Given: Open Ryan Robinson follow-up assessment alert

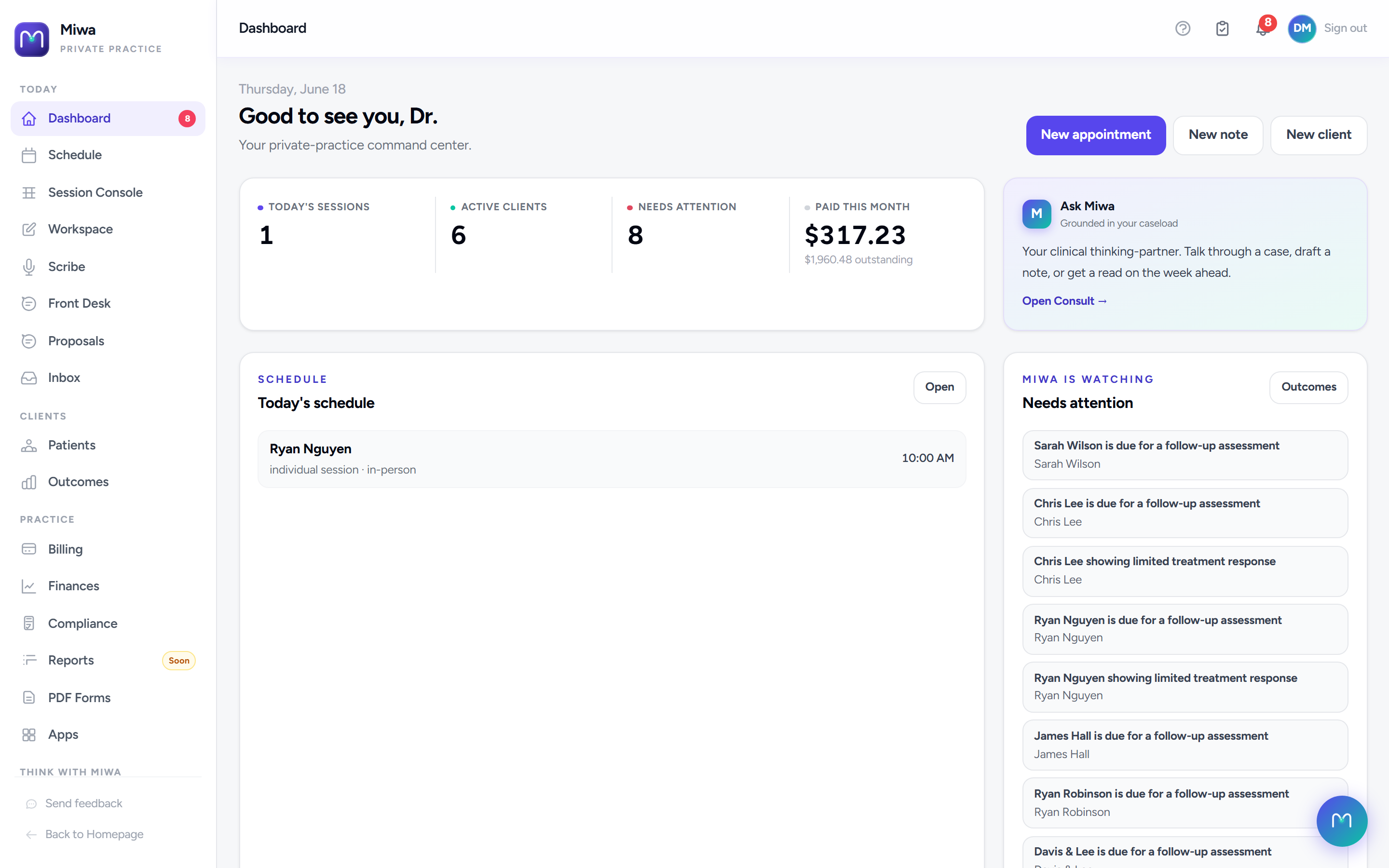Looking at the screenshot, I should (x=1185, y=803).
